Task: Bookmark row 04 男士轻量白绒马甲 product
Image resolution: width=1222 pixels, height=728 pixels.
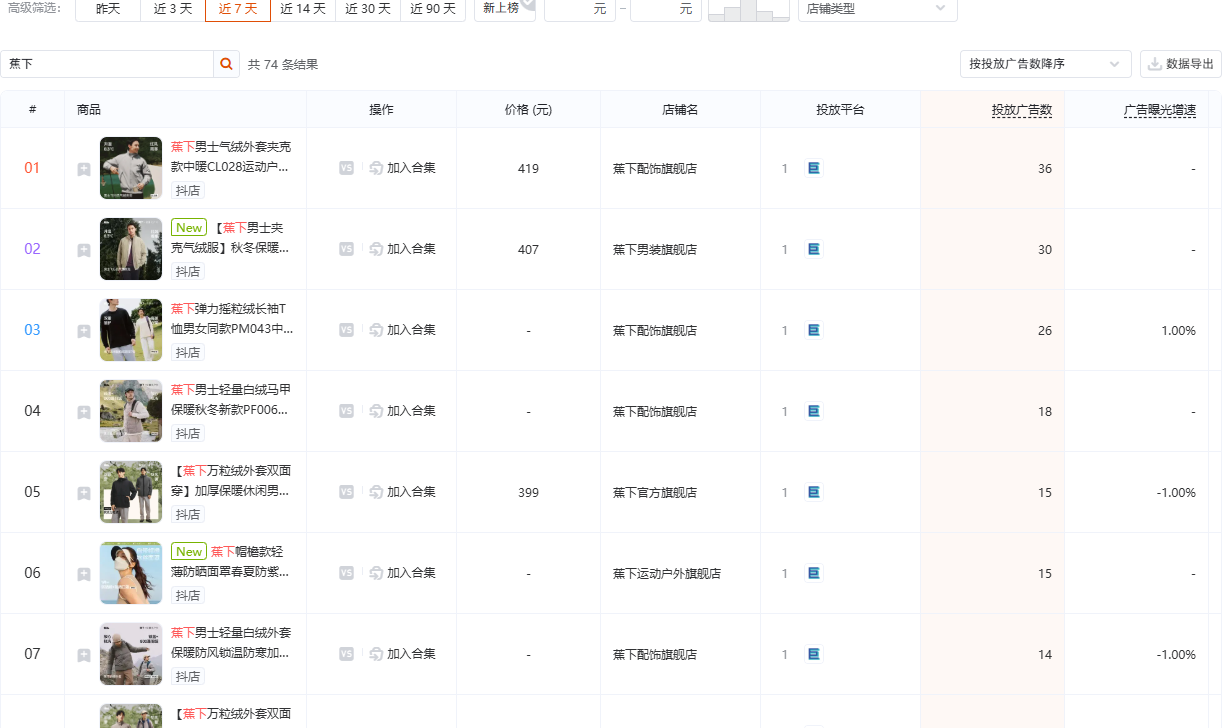Action: (84, 412)
